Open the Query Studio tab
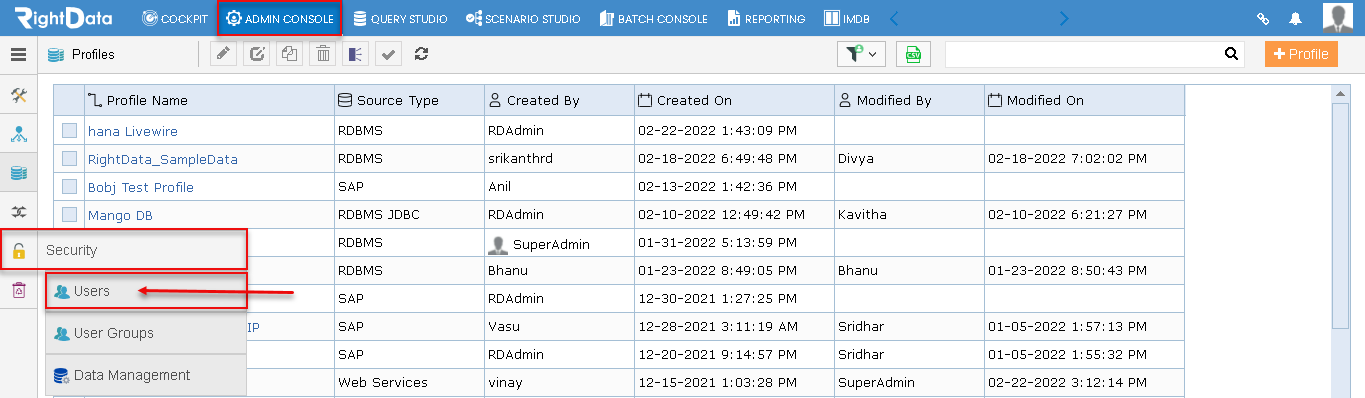This screenshot has width=1365, height=398. pyautogui.click(x=400, y=19)
